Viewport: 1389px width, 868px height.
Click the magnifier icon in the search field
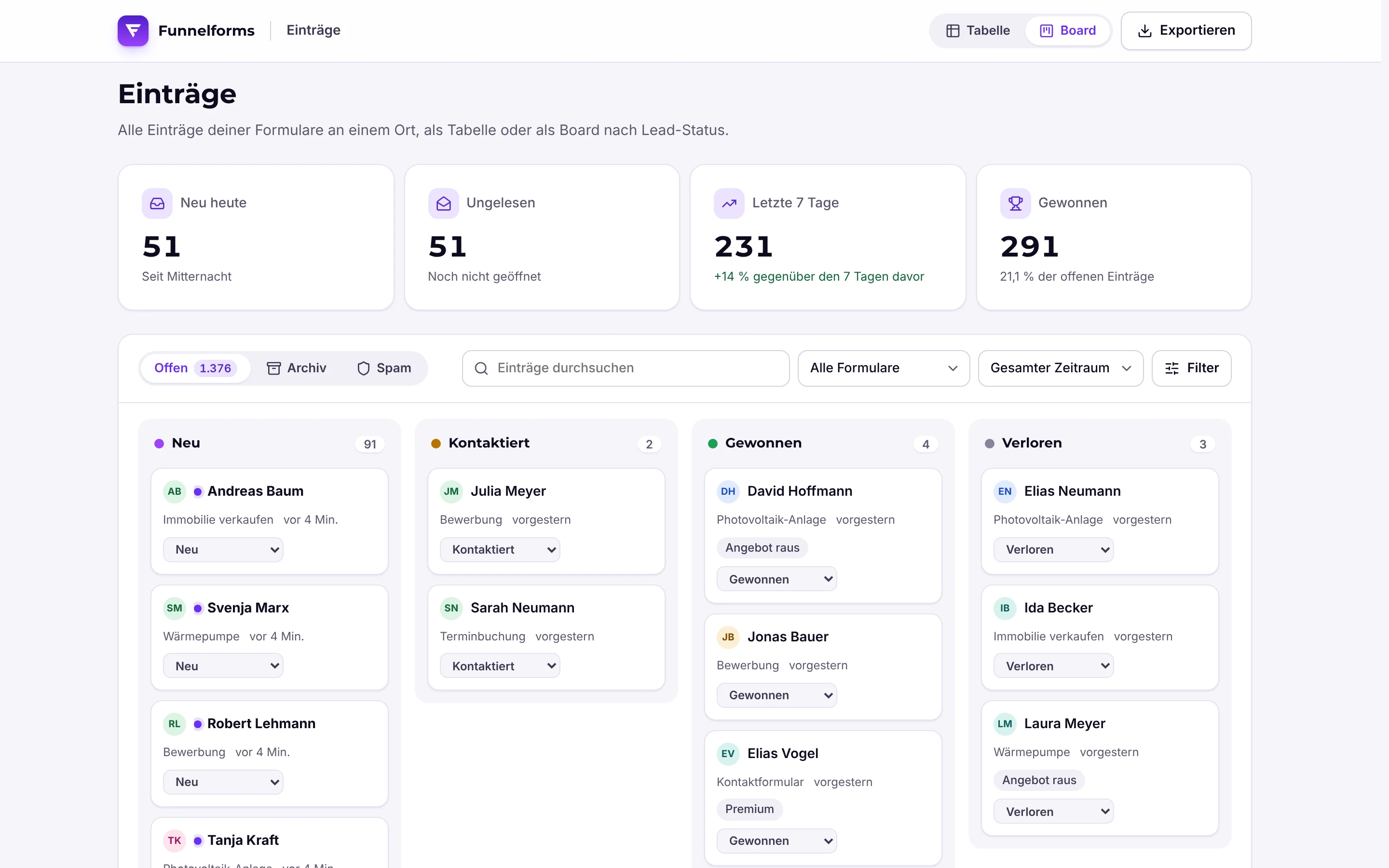coord(481,368)
